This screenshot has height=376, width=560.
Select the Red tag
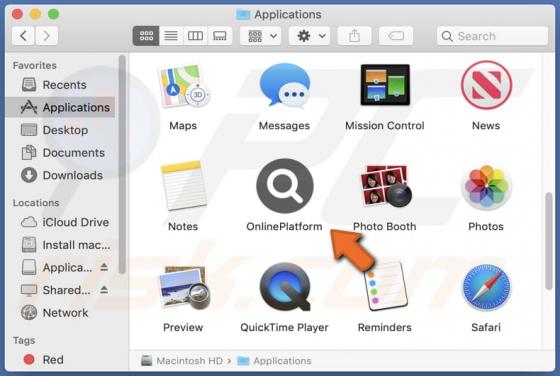pos(60,360)
